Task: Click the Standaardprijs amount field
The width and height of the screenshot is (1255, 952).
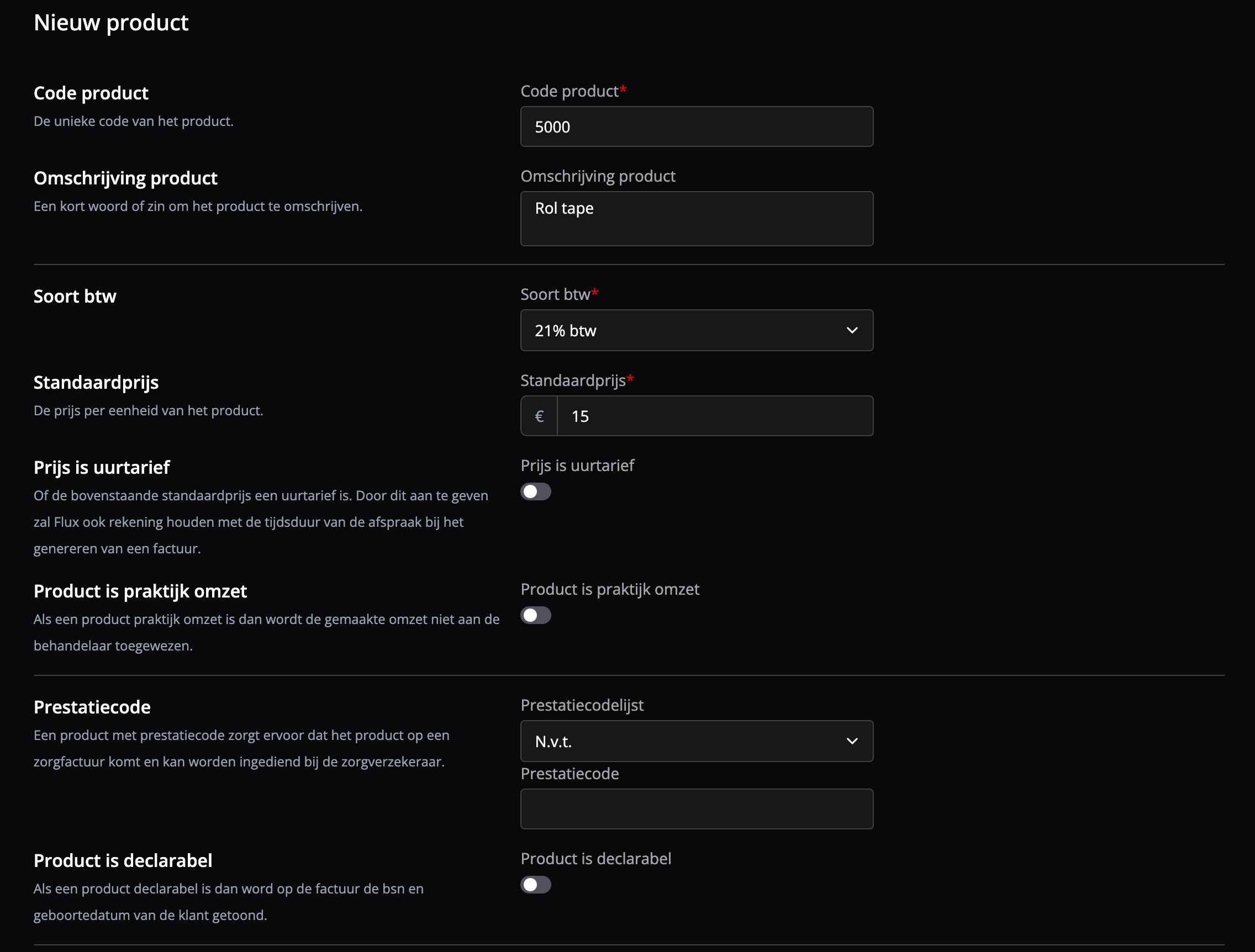Action: pos(714,416)
